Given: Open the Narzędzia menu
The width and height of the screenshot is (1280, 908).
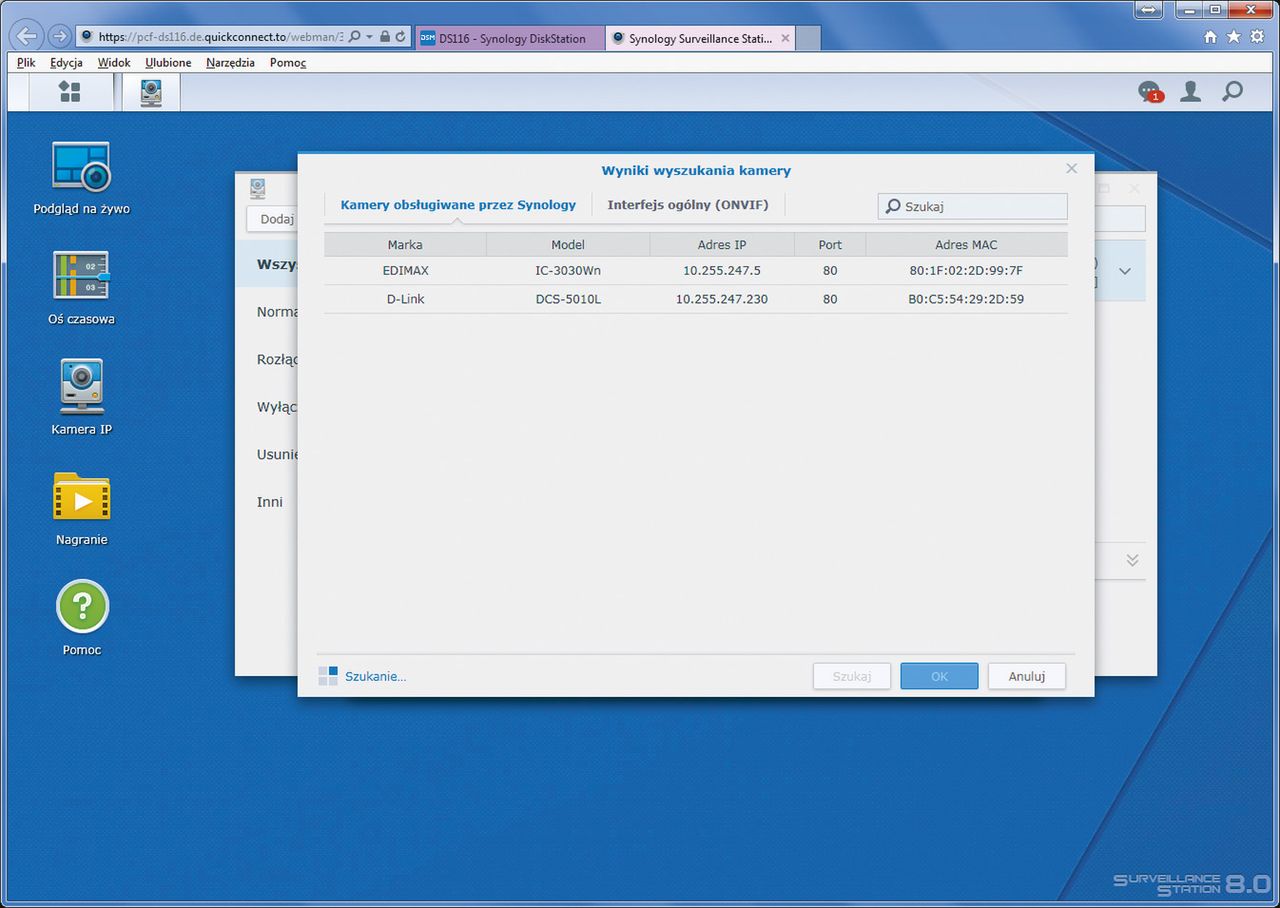Looking at the screenshot, I should tap(230, 62).
